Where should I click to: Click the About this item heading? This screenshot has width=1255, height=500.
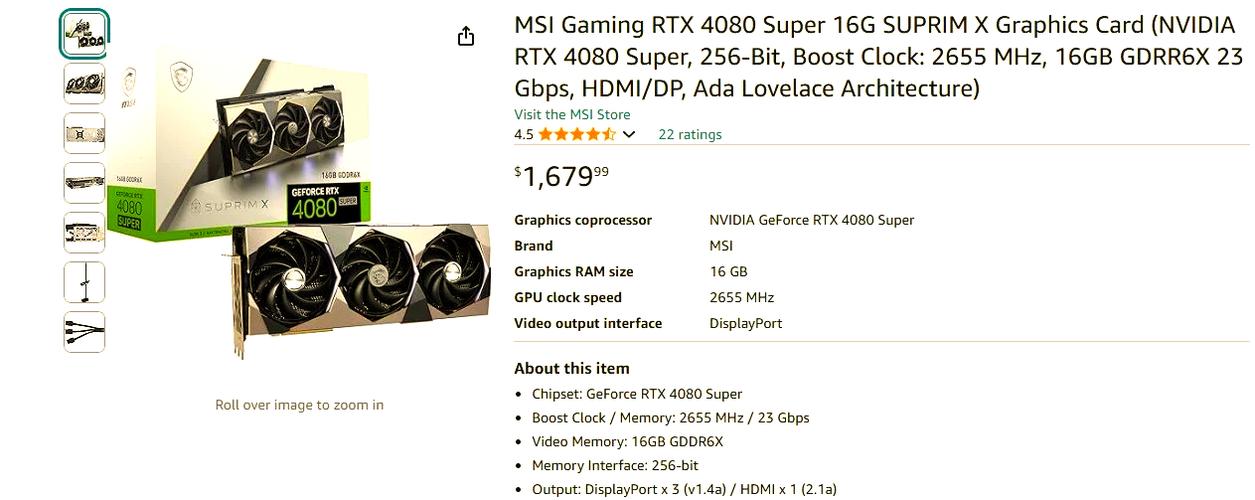(x=572, y=368)
